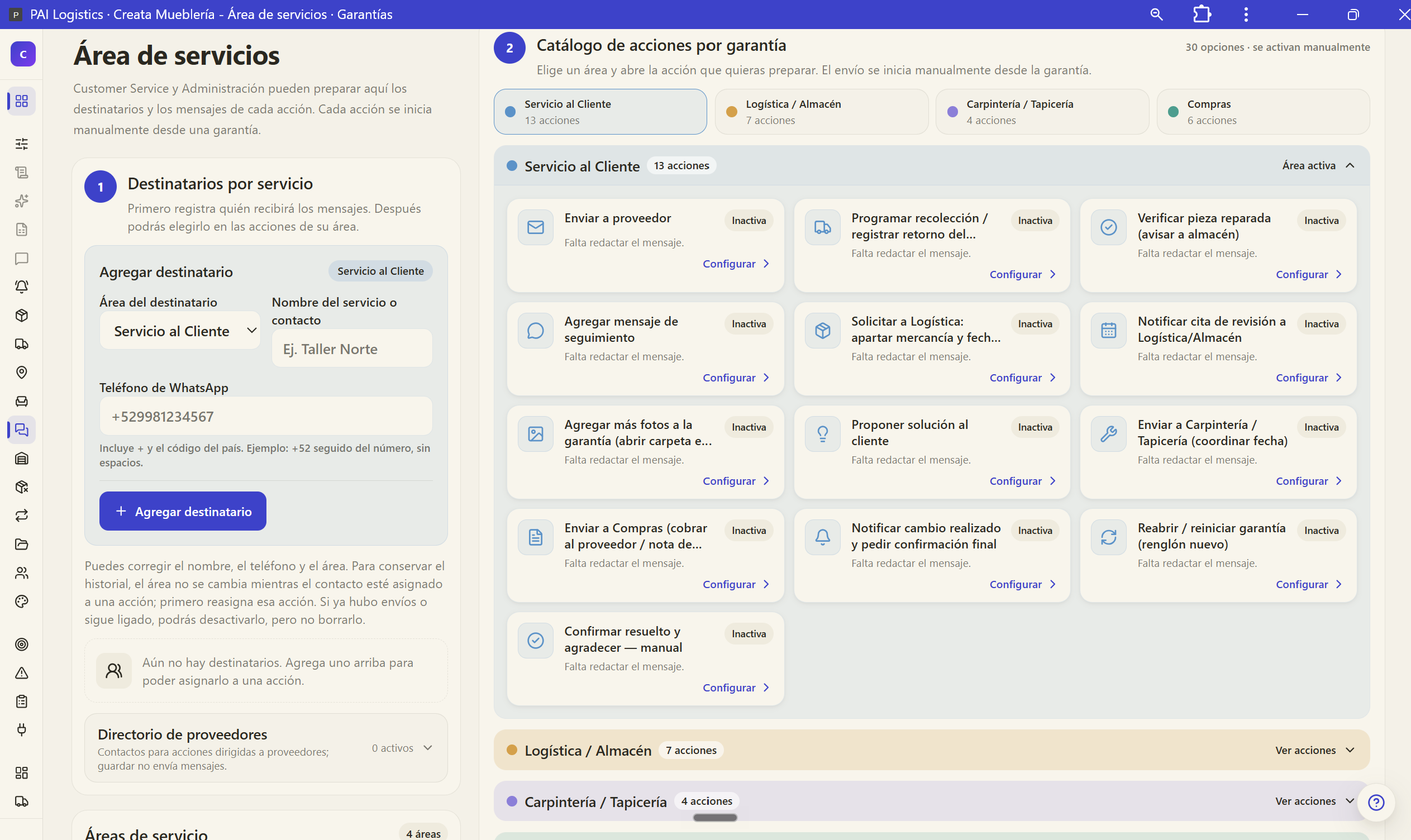Open the dashboard grid icon in sidebar
This screenshot has height=840, width=1411.
22,101
